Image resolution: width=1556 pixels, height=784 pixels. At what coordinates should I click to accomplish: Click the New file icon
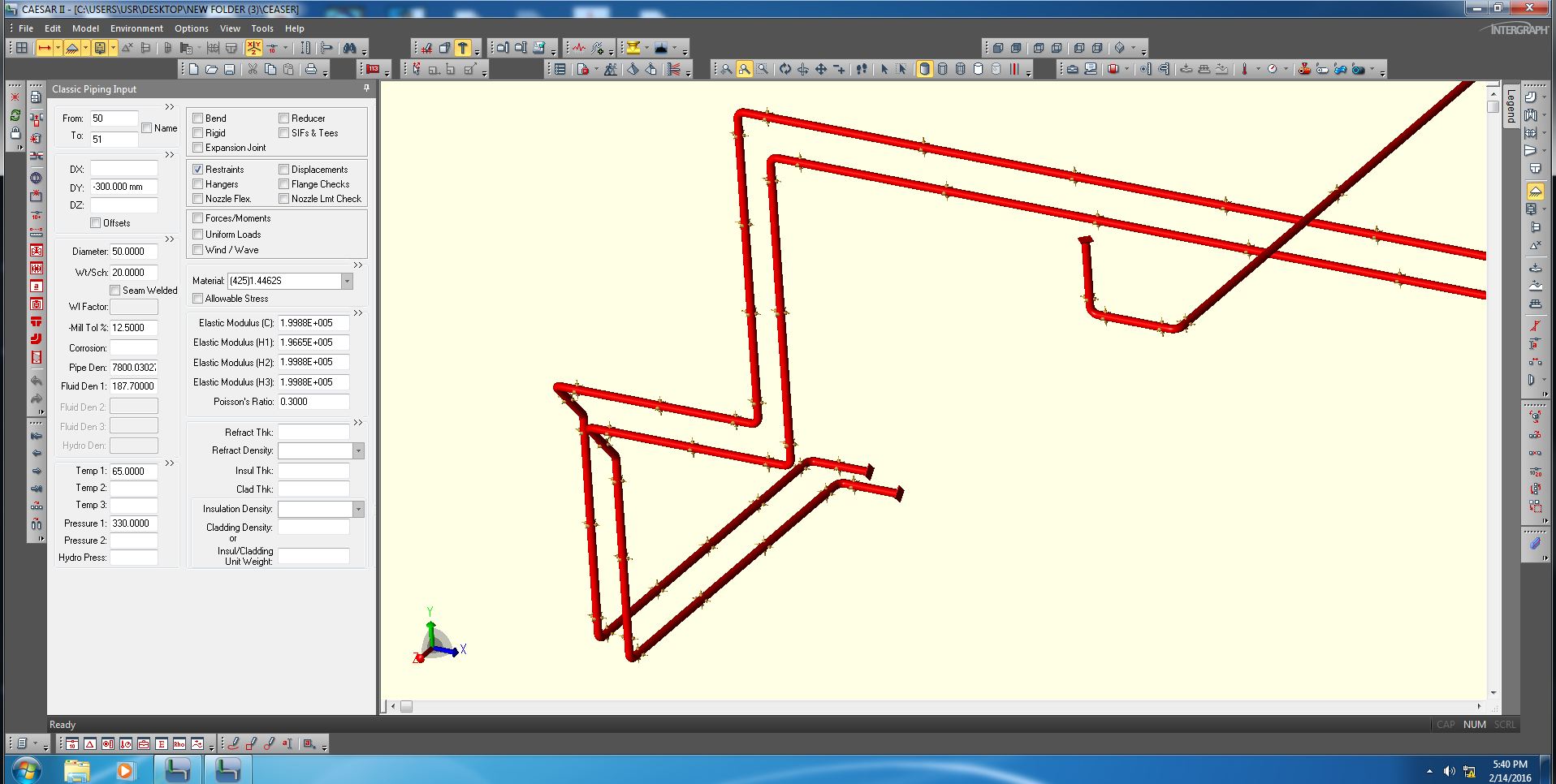click(x=193, y=70)
